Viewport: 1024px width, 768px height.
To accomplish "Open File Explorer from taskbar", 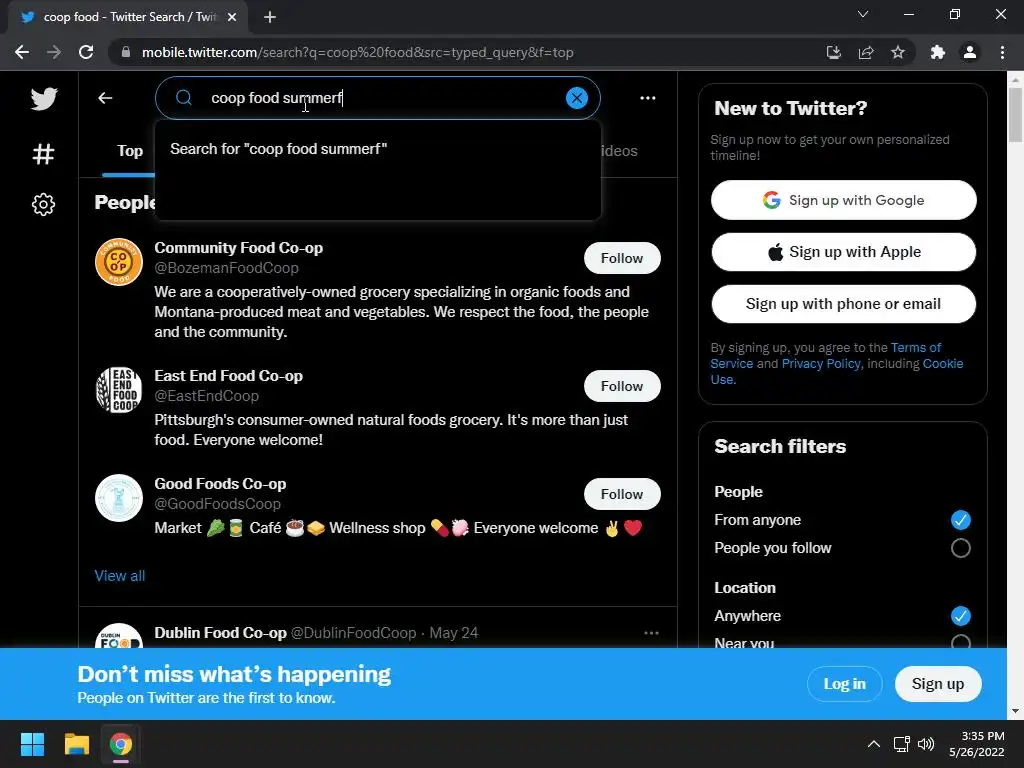I will (76, 744).
